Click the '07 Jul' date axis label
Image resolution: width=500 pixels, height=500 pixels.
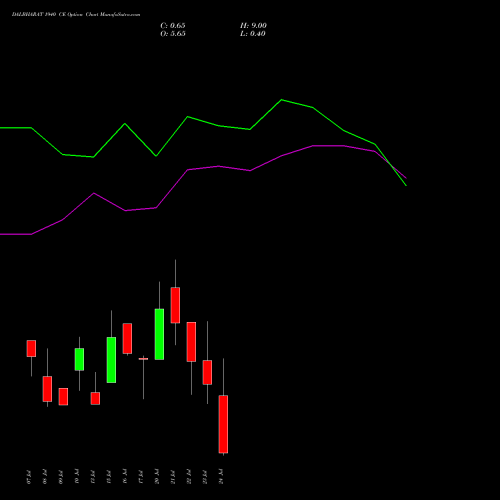point(29,477)
